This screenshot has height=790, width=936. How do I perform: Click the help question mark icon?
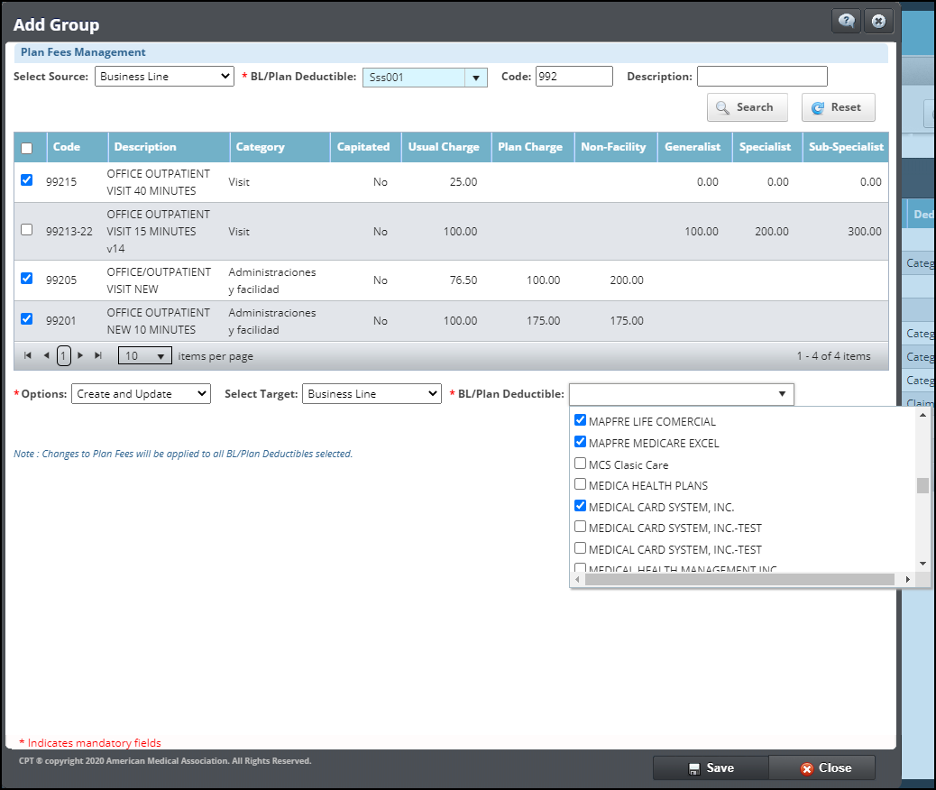(x=846, y=21)
